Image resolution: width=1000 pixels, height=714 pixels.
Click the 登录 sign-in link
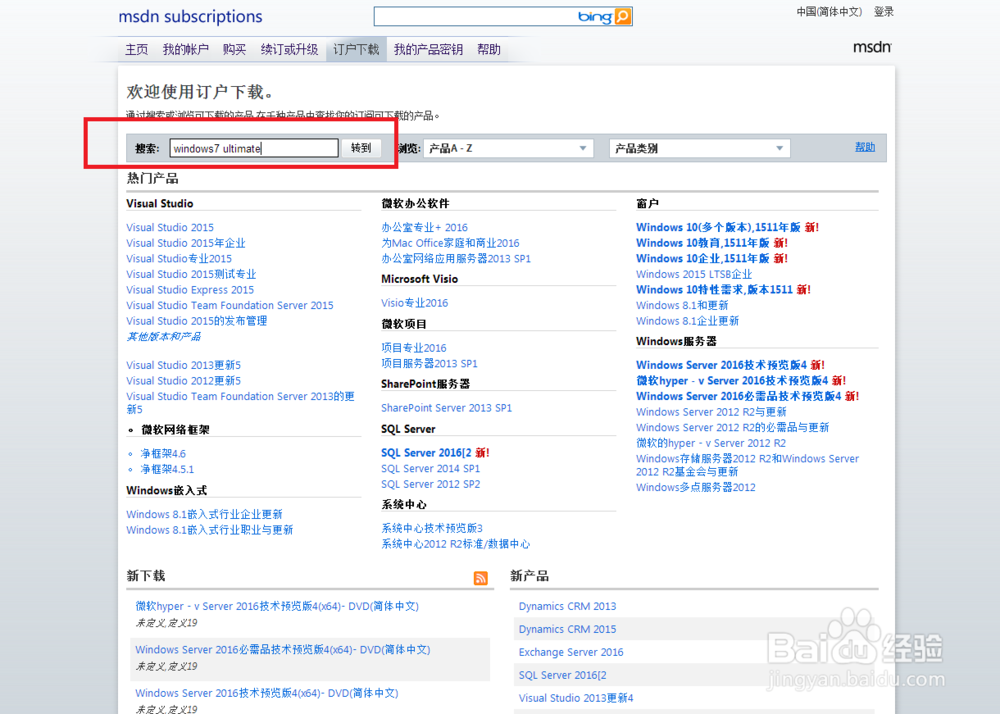coord(883,11)
